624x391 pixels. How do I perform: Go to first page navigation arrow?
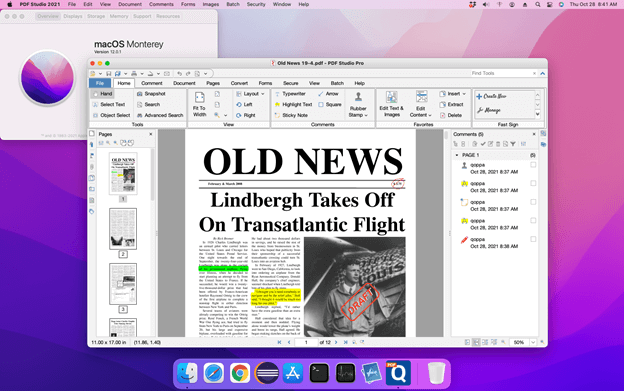point(279,342)
